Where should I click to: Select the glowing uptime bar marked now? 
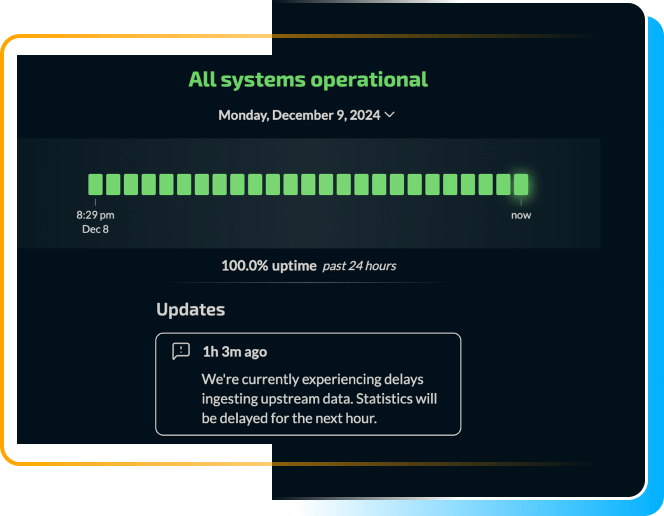[520, 184]
